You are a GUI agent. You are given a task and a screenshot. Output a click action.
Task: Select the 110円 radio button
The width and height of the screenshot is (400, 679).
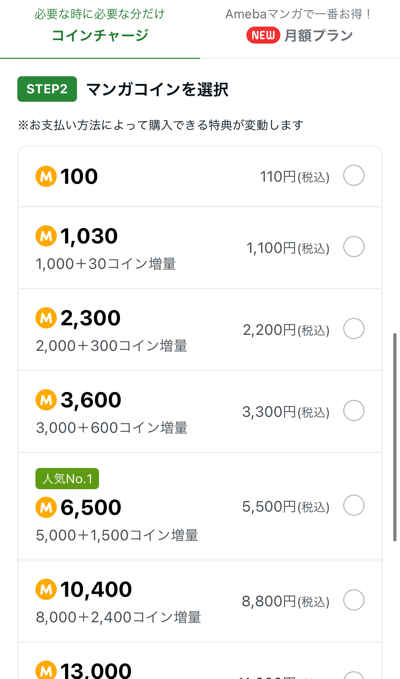[x=354, y=176]
